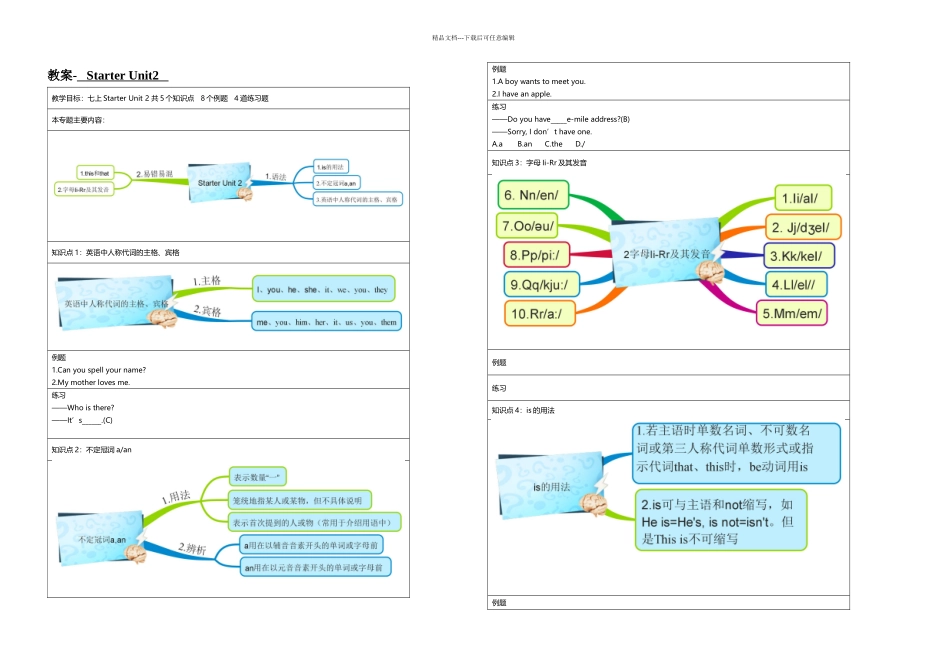
Task: Select the "a用在以辅音音素开头的单词或字母前" node
Action: [311, 545]
